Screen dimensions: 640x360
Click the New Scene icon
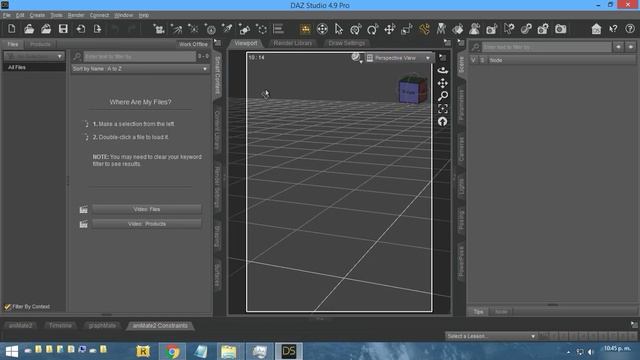[11, 29]
